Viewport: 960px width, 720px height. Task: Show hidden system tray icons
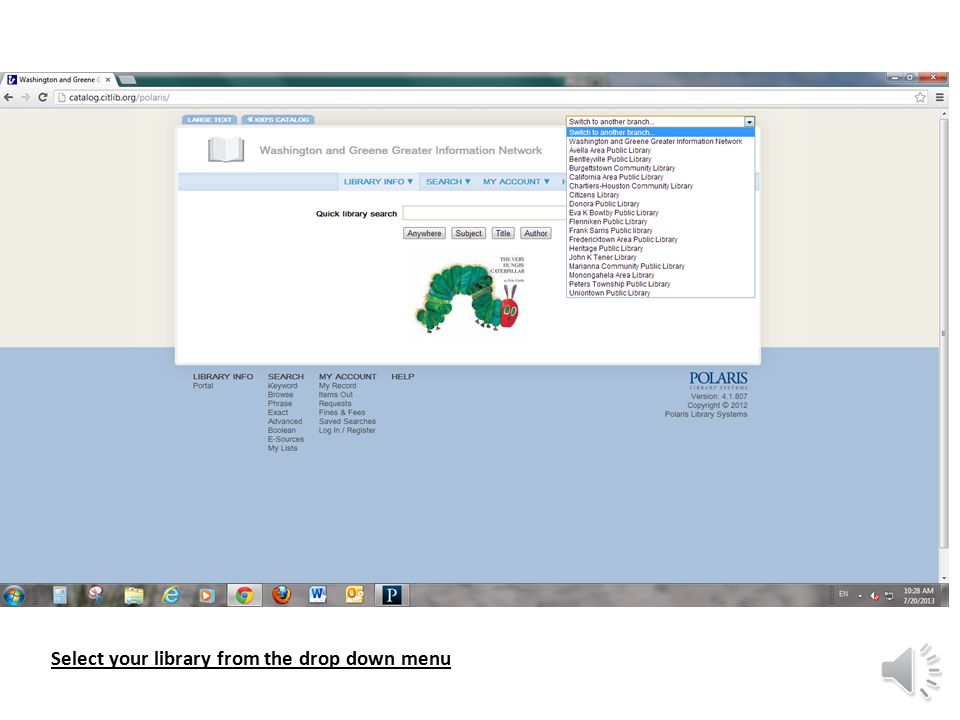coord(860,596)
